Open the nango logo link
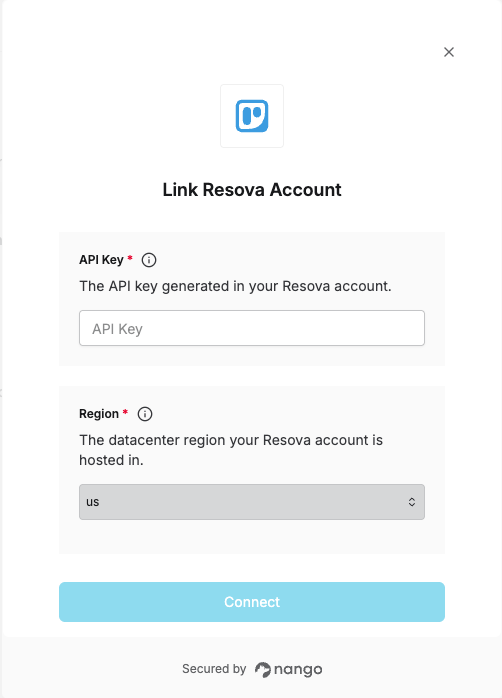 [x=288, y=669]
